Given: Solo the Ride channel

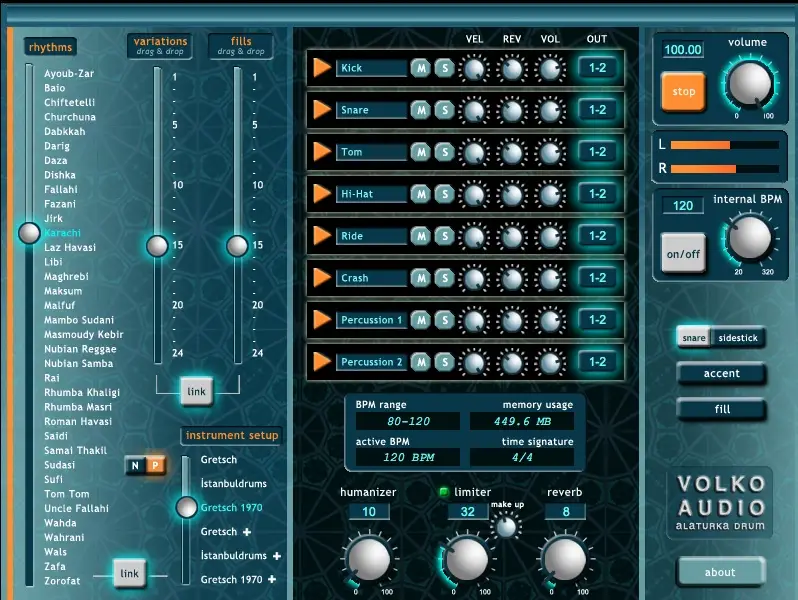Looking at the screenshot, I should [445, 236].
